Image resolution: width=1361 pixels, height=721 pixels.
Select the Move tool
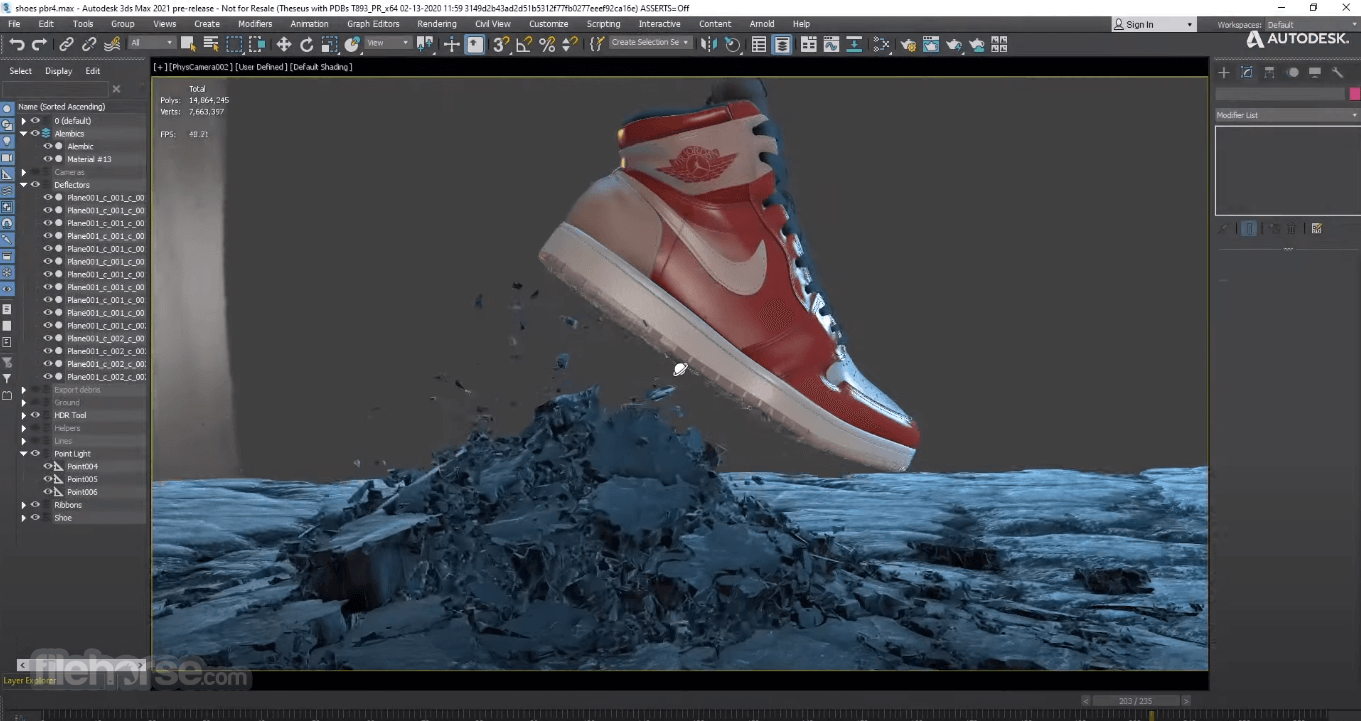[x=285, y=43]
